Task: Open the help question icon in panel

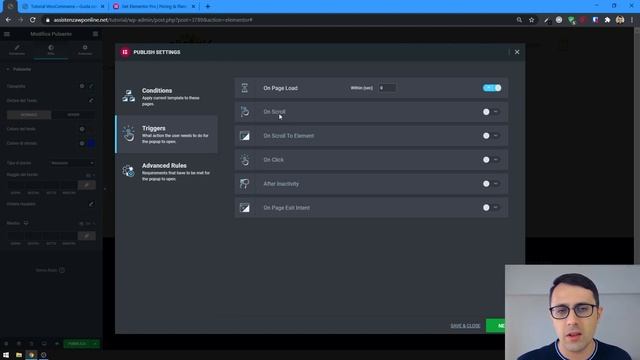Action: [62, 270]
